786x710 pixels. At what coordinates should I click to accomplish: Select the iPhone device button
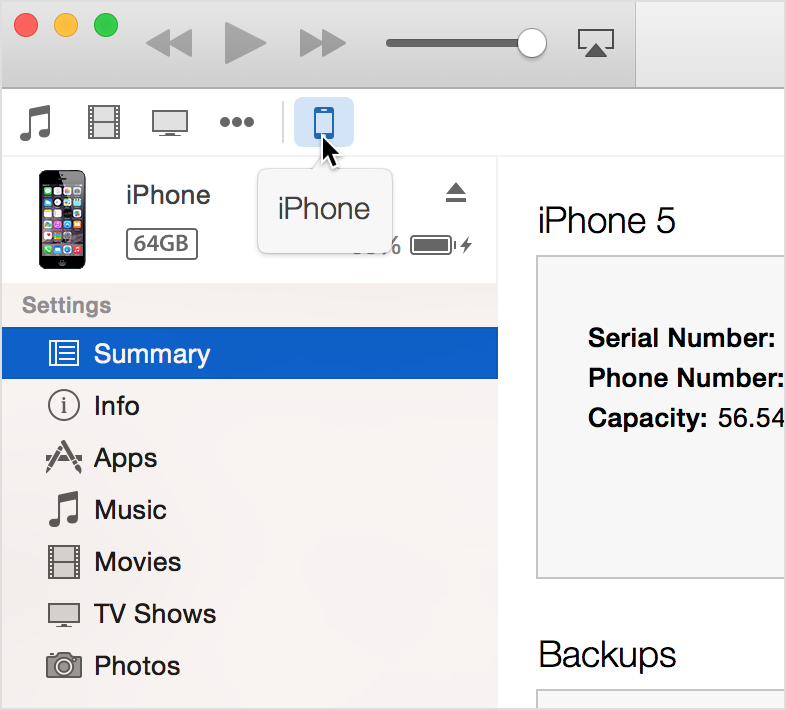323,122
